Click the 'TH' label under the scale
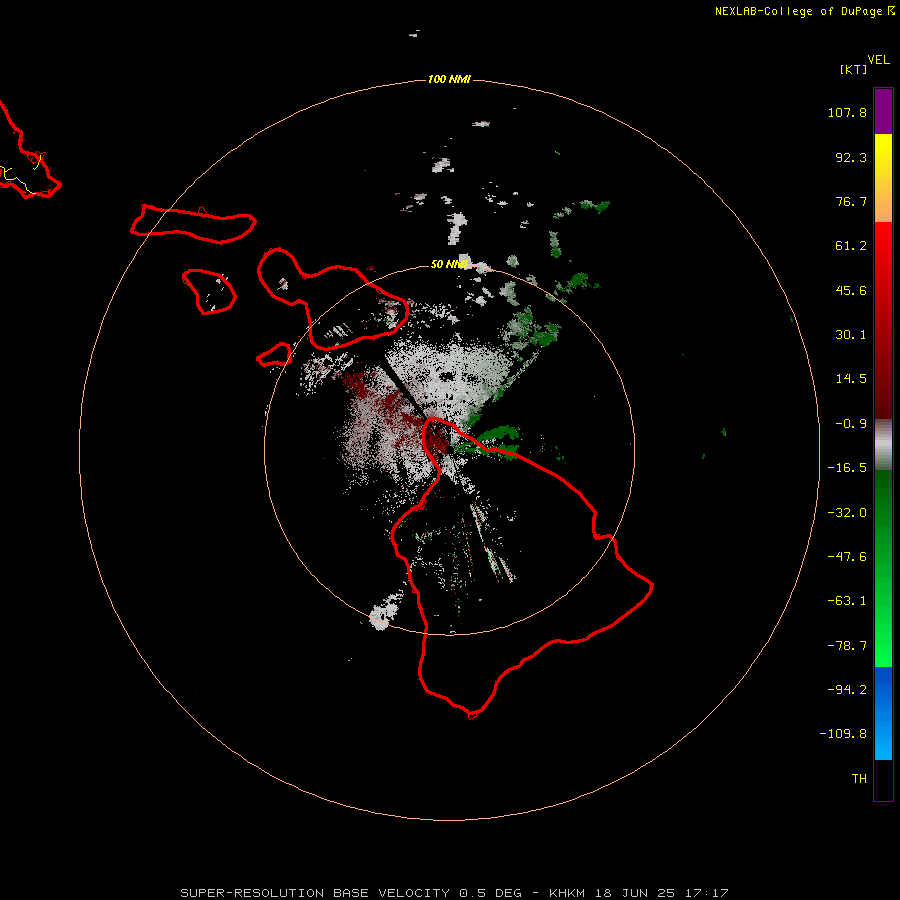 click(x=859, y=779)
